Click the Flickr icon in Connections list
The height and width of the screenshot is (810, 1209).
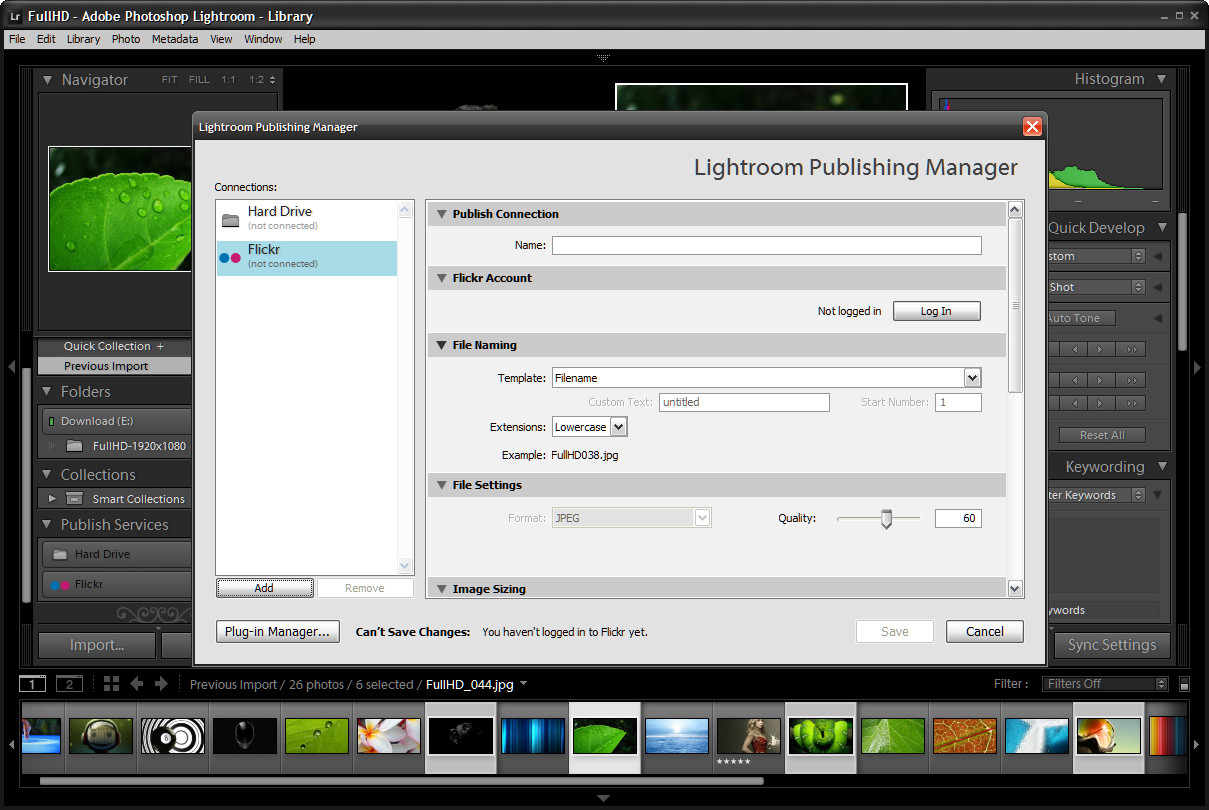point(230,257)
